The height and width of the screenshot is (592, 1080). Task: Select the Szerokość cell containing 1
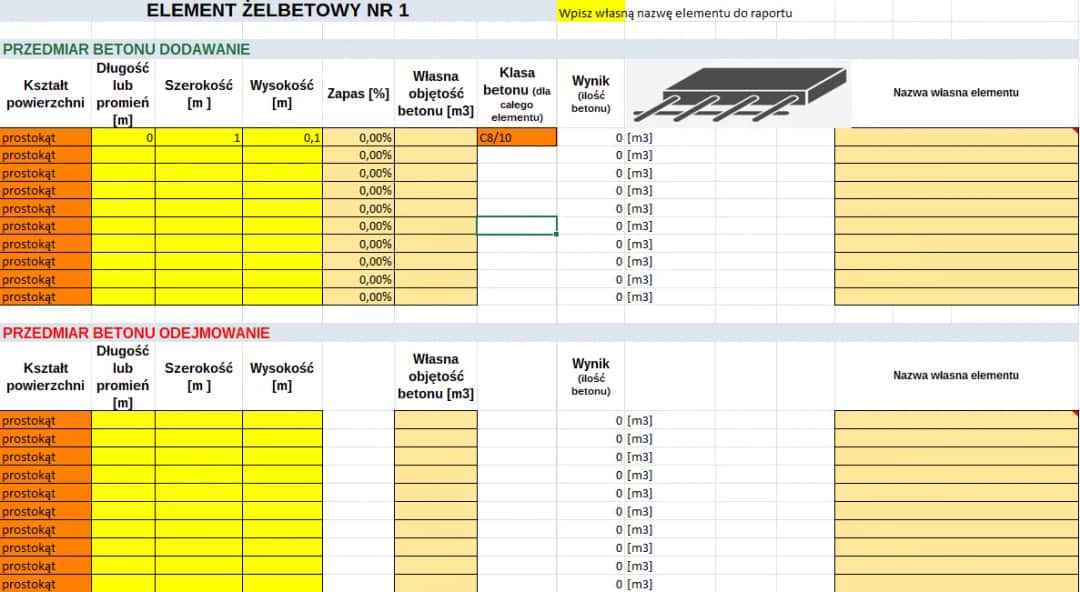click(x=198, y=137)
